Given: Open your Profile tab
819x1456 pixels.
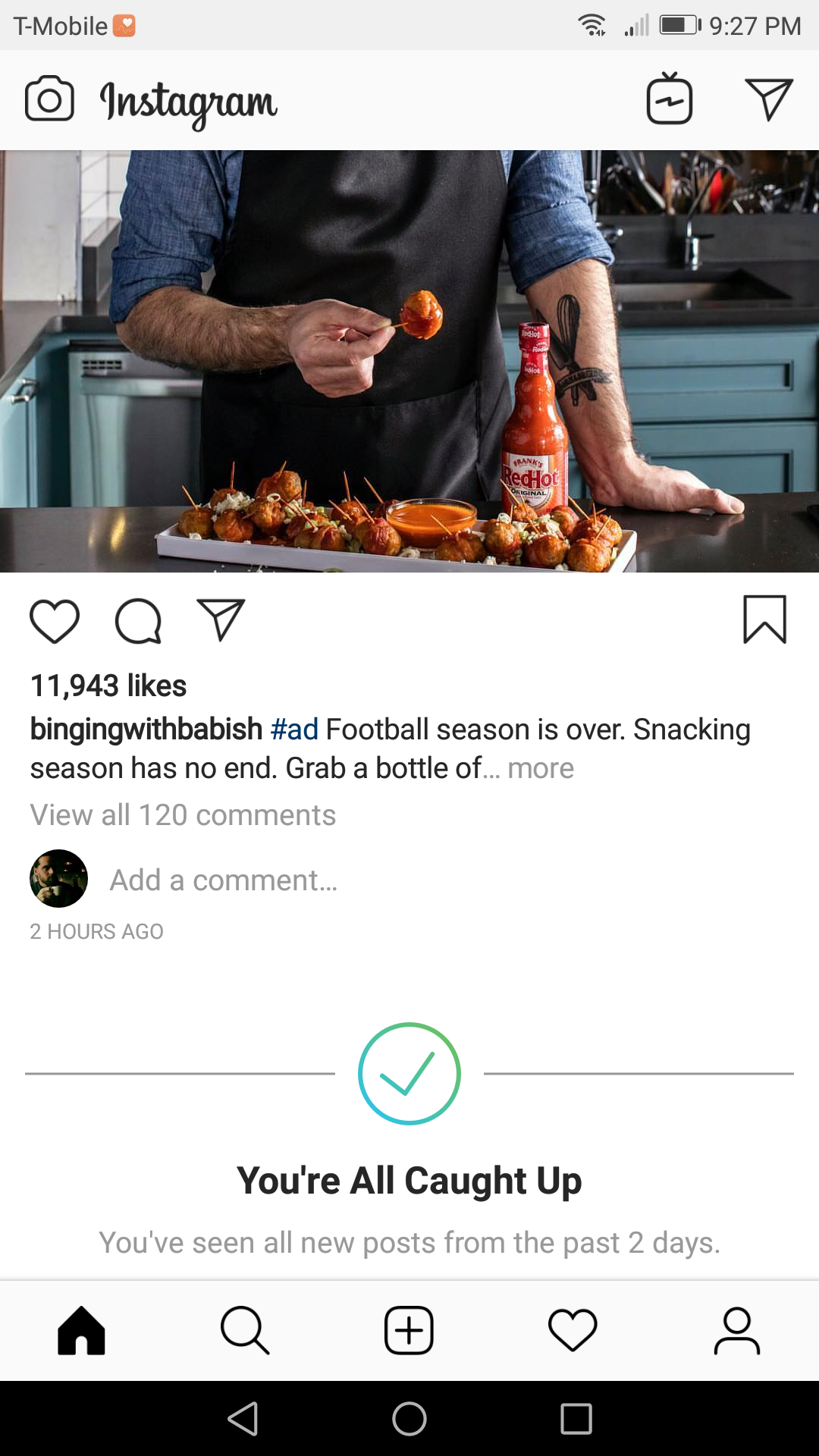Looking at the screenshot, I should coord(736,1330).
